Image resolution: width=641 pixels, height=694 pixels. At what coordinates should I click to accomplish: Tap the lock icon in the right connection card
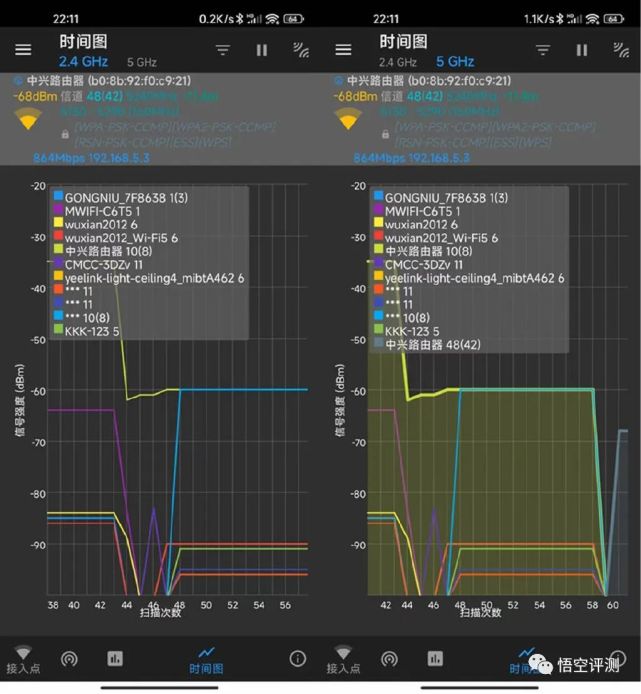pyautogui.click(x=385, y=134)
